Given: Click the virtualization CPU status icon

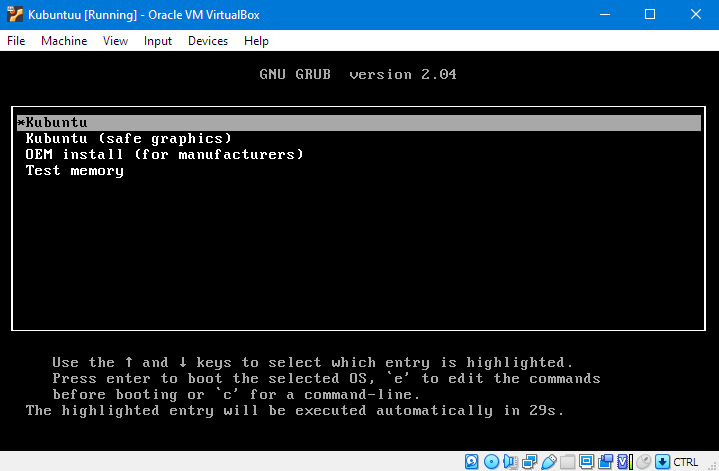Looking at the screenshot, I should pyautogui.click(x=625, y=461).
